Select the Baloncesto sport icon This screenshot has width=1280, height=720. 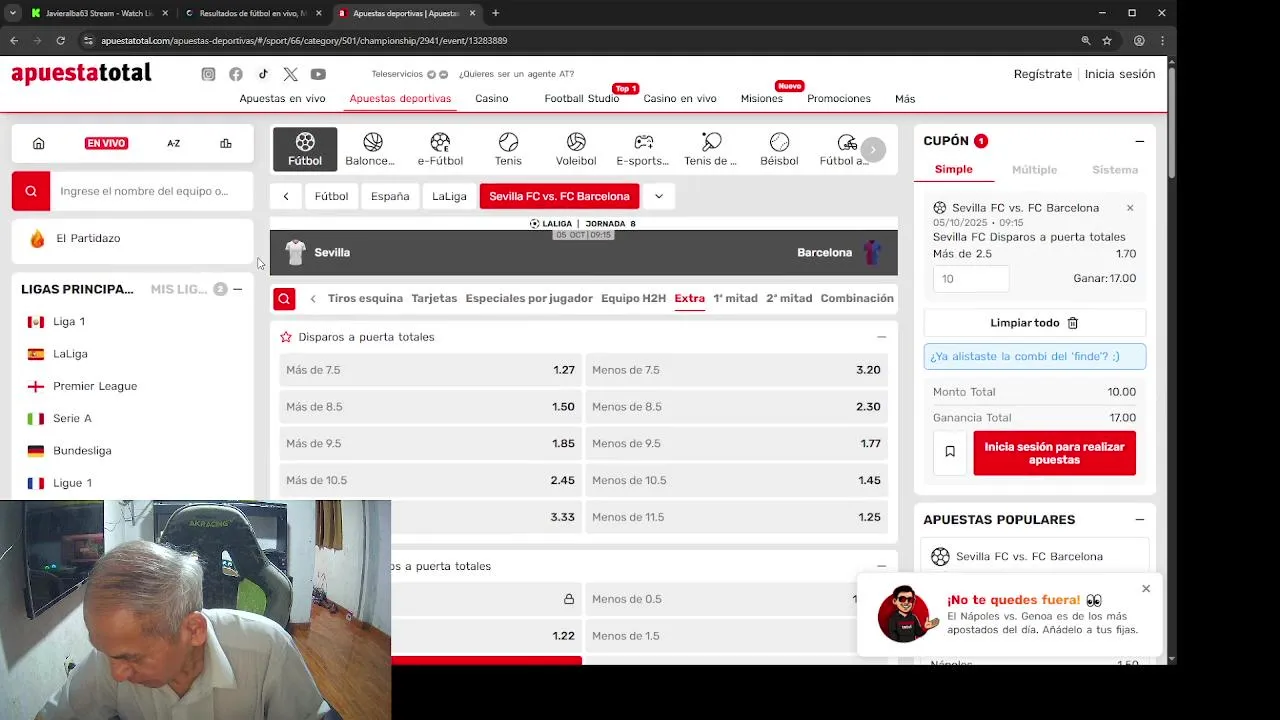[371, 149]
